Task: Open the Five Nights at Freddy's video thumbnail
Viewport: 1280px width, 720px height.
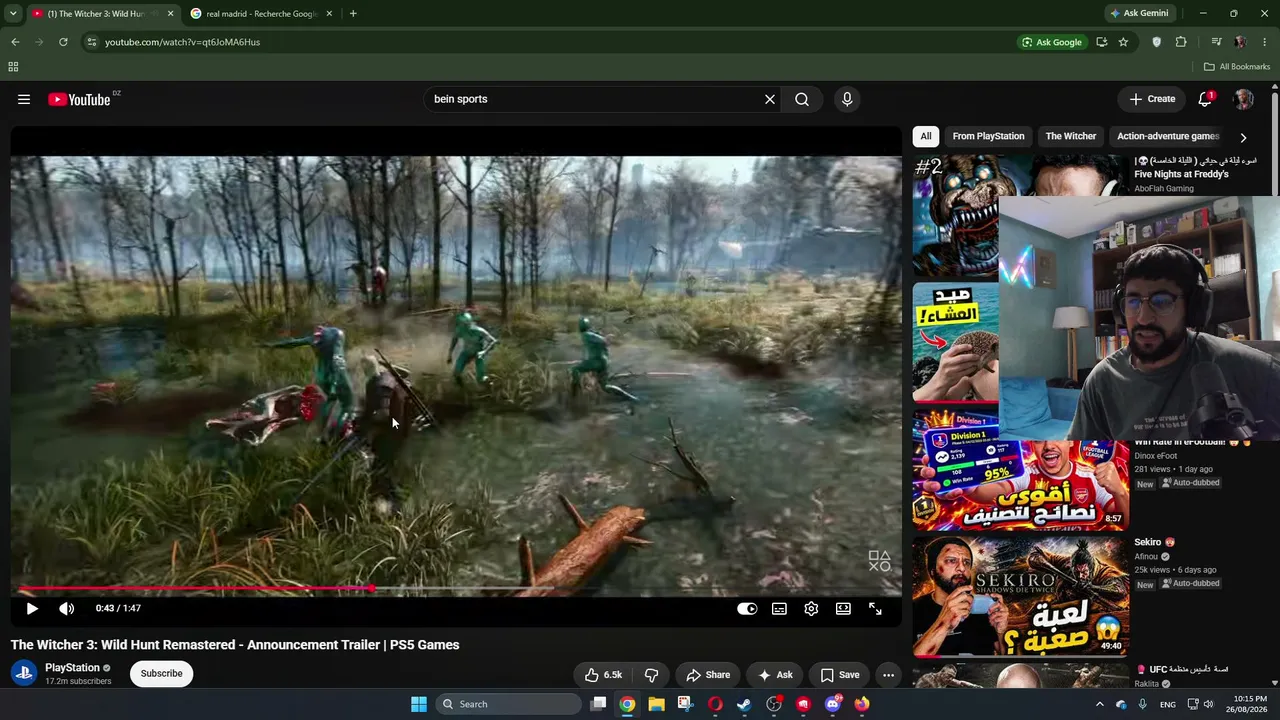Action: point(956,215)
